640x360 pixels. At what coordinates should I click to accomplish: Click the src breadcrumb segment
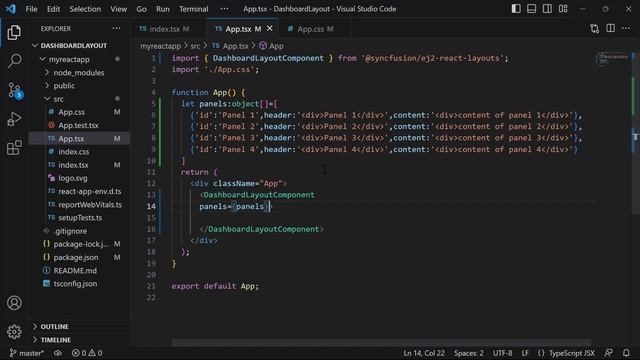pyautogui.click(x=195, y=46)
